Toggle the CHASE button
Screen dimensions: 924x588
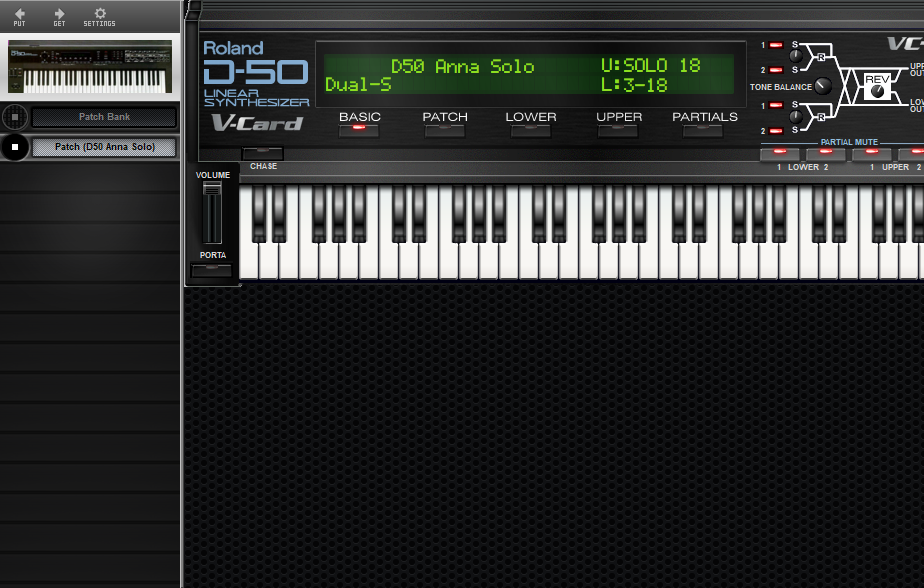(x=263, y=154)
